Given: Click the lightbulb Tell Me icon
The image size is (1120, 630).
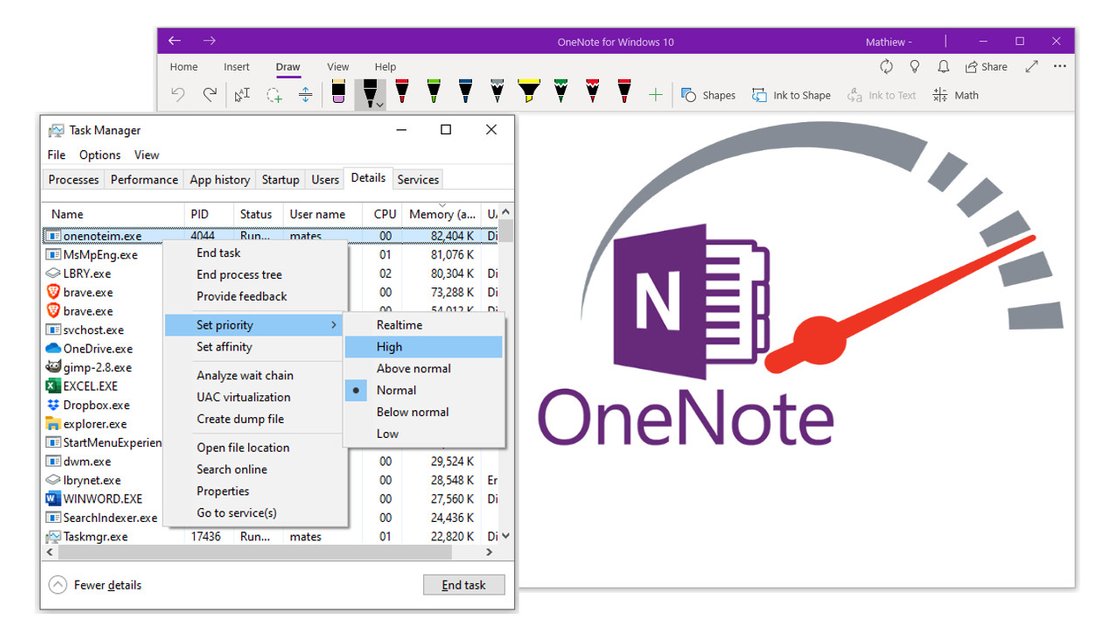Looking at the screenshot, I should [x=915, y=66].
